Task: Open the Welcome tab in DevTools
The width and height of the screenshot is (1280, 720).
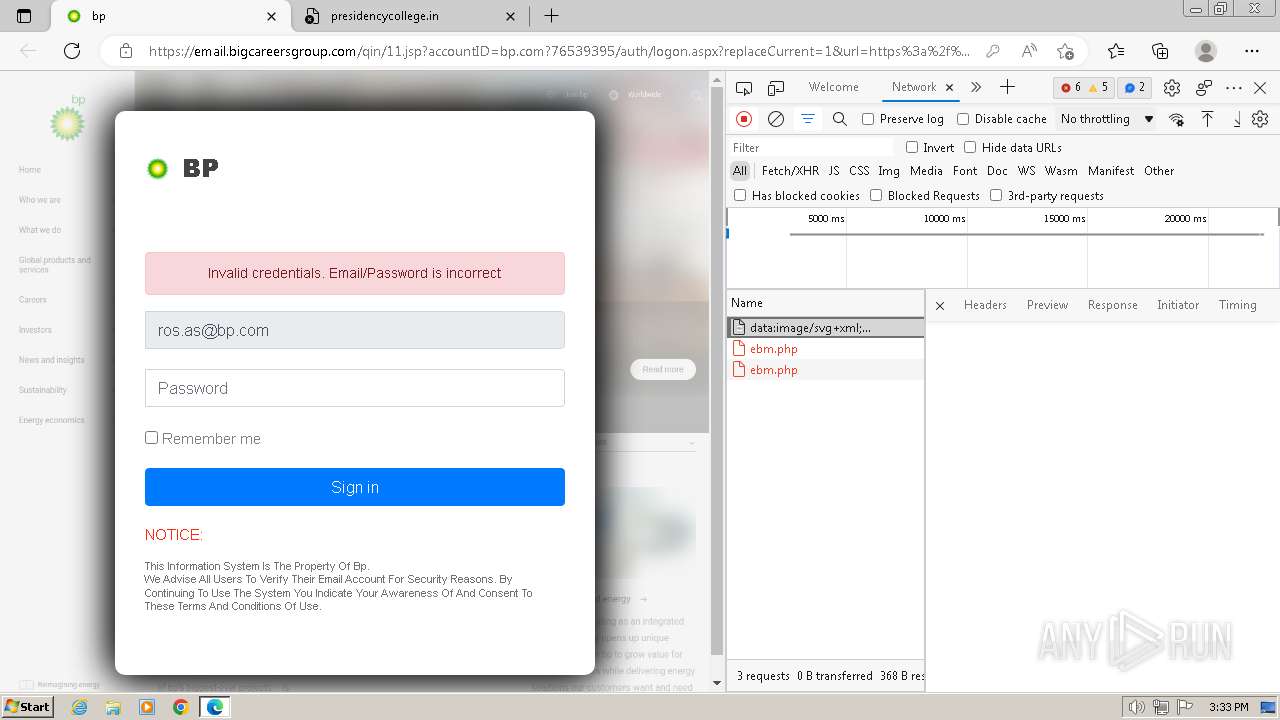Action: [834, 87]
